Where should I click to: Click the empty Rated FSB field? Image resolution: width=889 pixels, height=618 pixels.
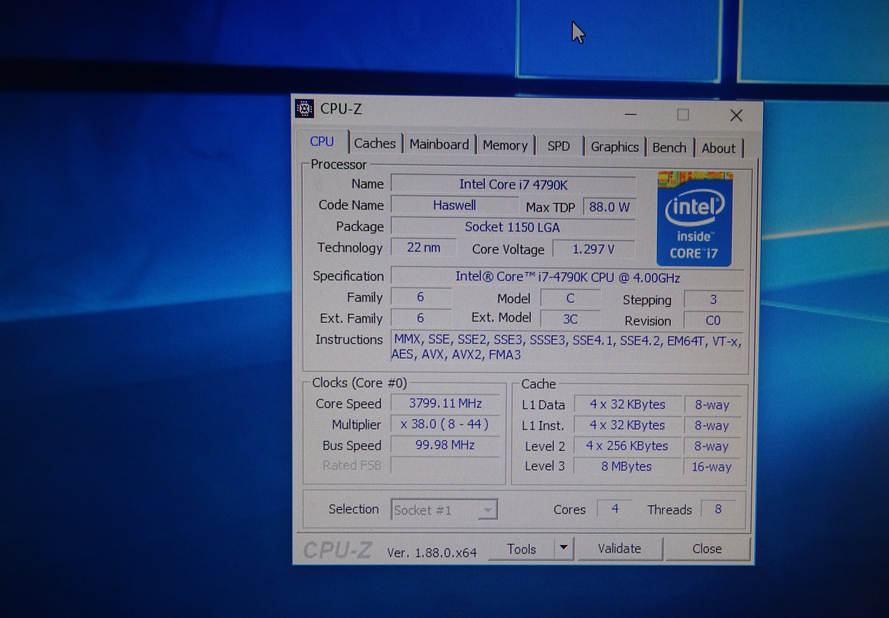pyautogui.click(x=445, y=465)
